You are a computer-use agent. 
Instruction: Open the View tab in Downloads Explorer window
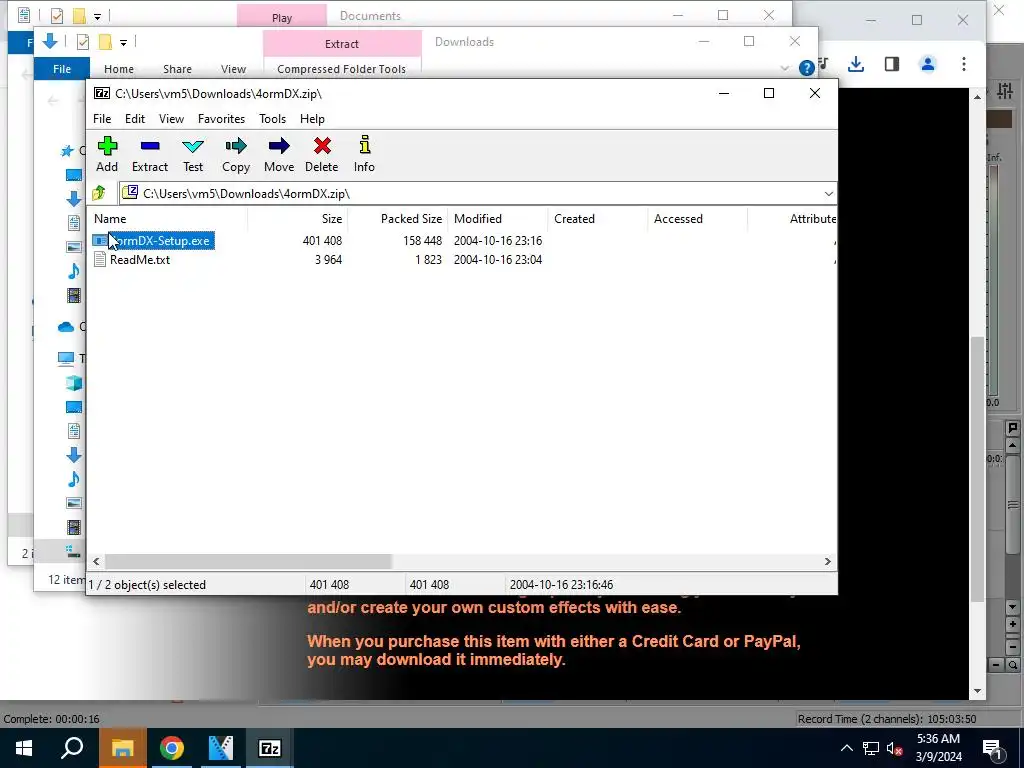tap(233, 69)
